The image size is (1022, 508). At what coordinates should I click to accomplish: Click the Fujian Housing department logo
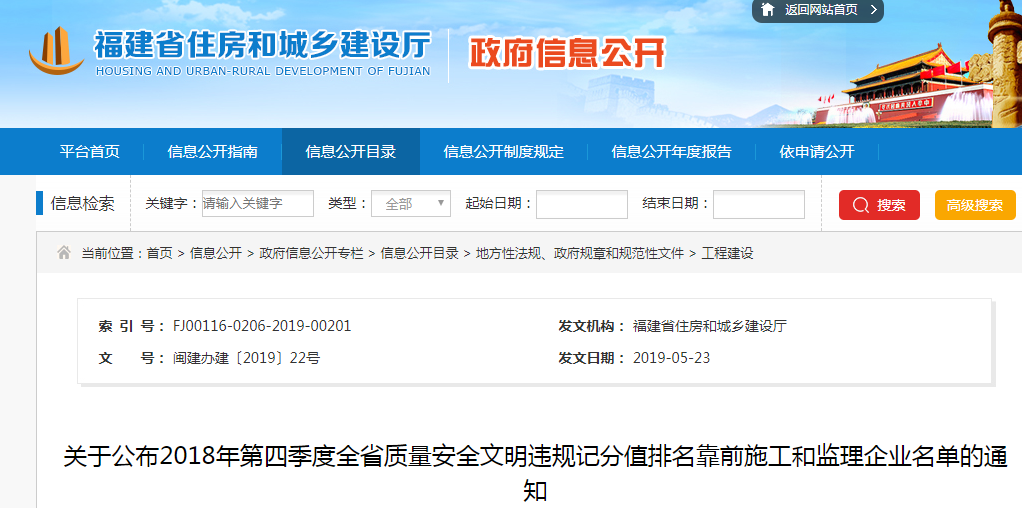click(x=56, y=50)
